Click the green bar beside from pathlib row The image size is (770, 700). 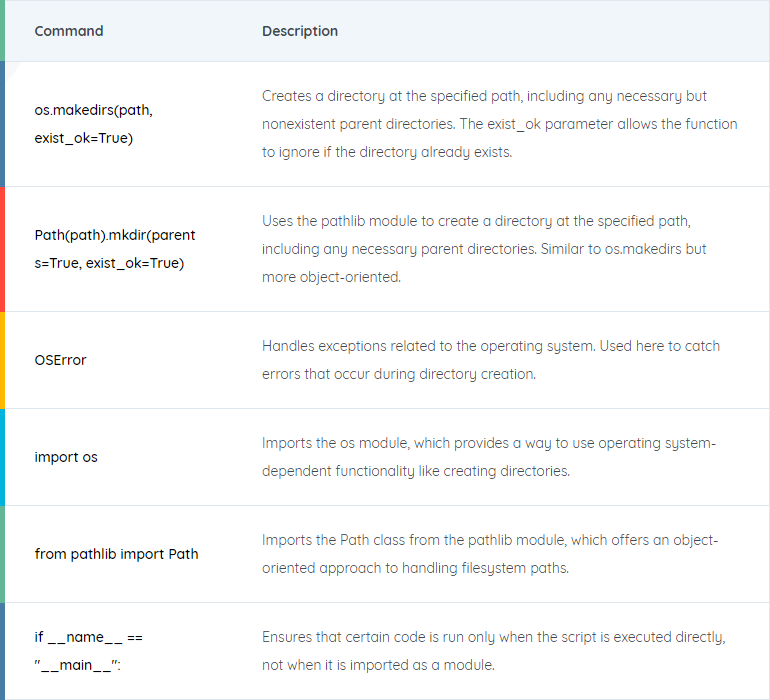tap(2, 554)
